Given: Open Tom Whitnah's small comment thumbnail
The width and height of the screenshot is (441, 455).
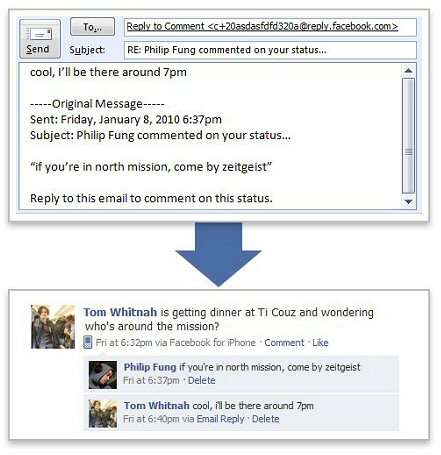Looking at the screenshot, I should pos(103,413).
